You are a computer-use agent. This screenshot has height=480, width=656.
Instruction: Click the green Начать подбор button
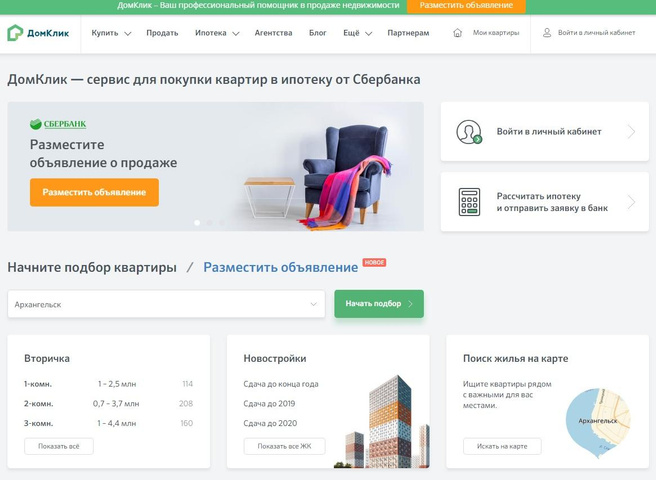point(379,304)
